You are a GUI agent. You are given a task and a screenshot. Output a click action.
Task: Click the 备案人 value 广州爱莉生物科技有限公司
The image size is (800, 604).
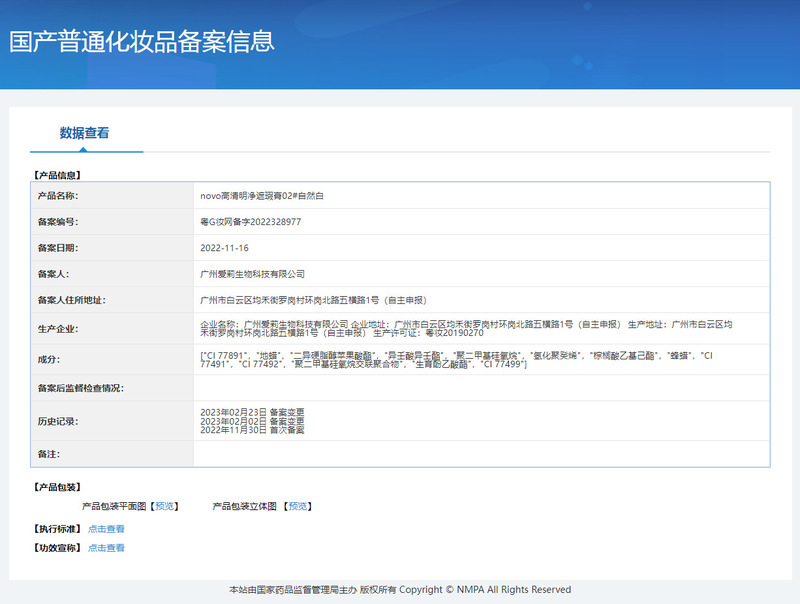[x=252, y=274]
